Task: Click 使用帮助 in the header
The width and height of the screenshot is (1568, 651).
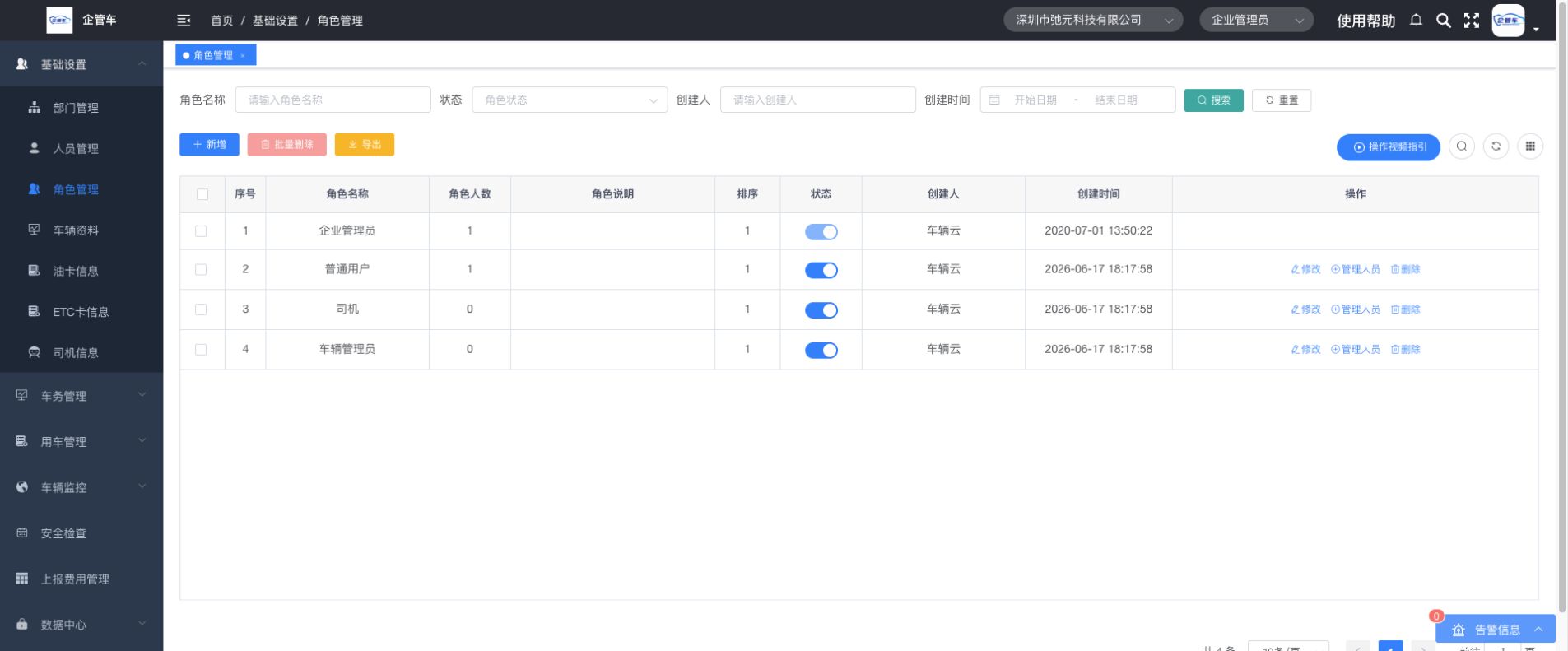Action: pos(1366,21)
